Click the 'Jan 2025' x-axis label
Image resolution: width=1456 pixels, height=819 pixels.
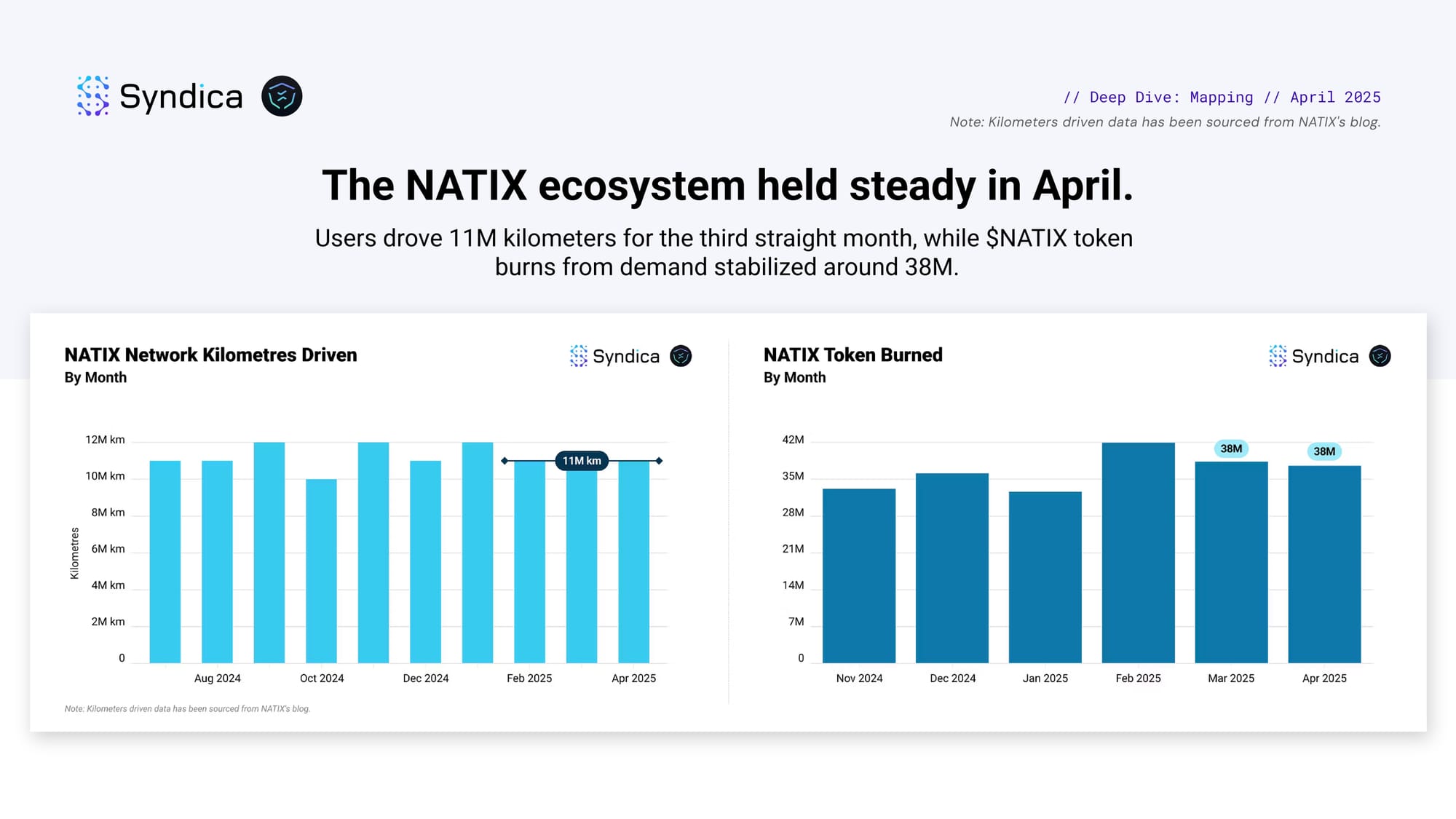1045,678
